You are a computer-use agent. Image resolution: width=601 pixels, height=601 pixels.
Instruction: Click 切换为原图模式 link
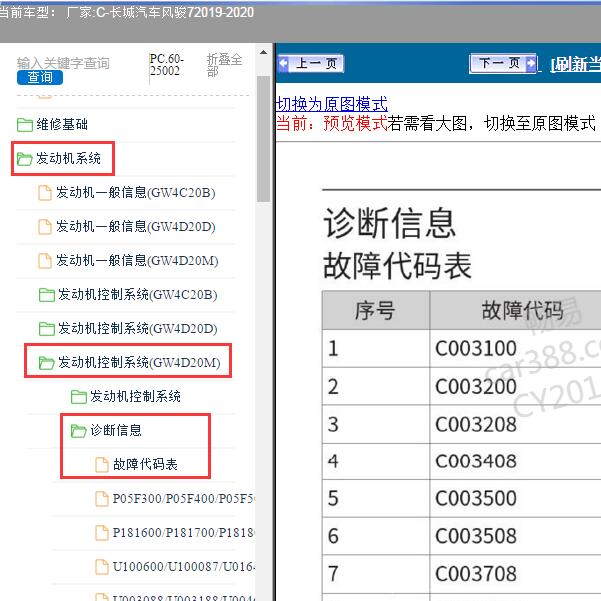pyautogui.click(x=332, y=104)
